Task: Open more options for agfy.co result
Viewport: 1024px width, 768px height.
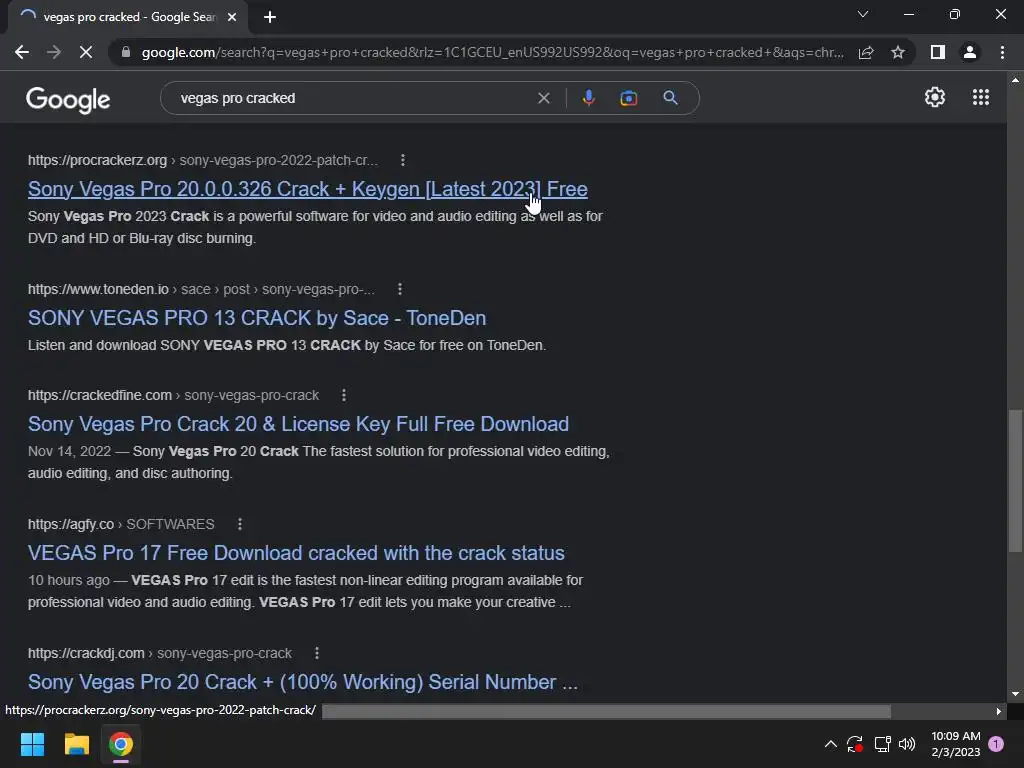Action: tap(240, 524)
